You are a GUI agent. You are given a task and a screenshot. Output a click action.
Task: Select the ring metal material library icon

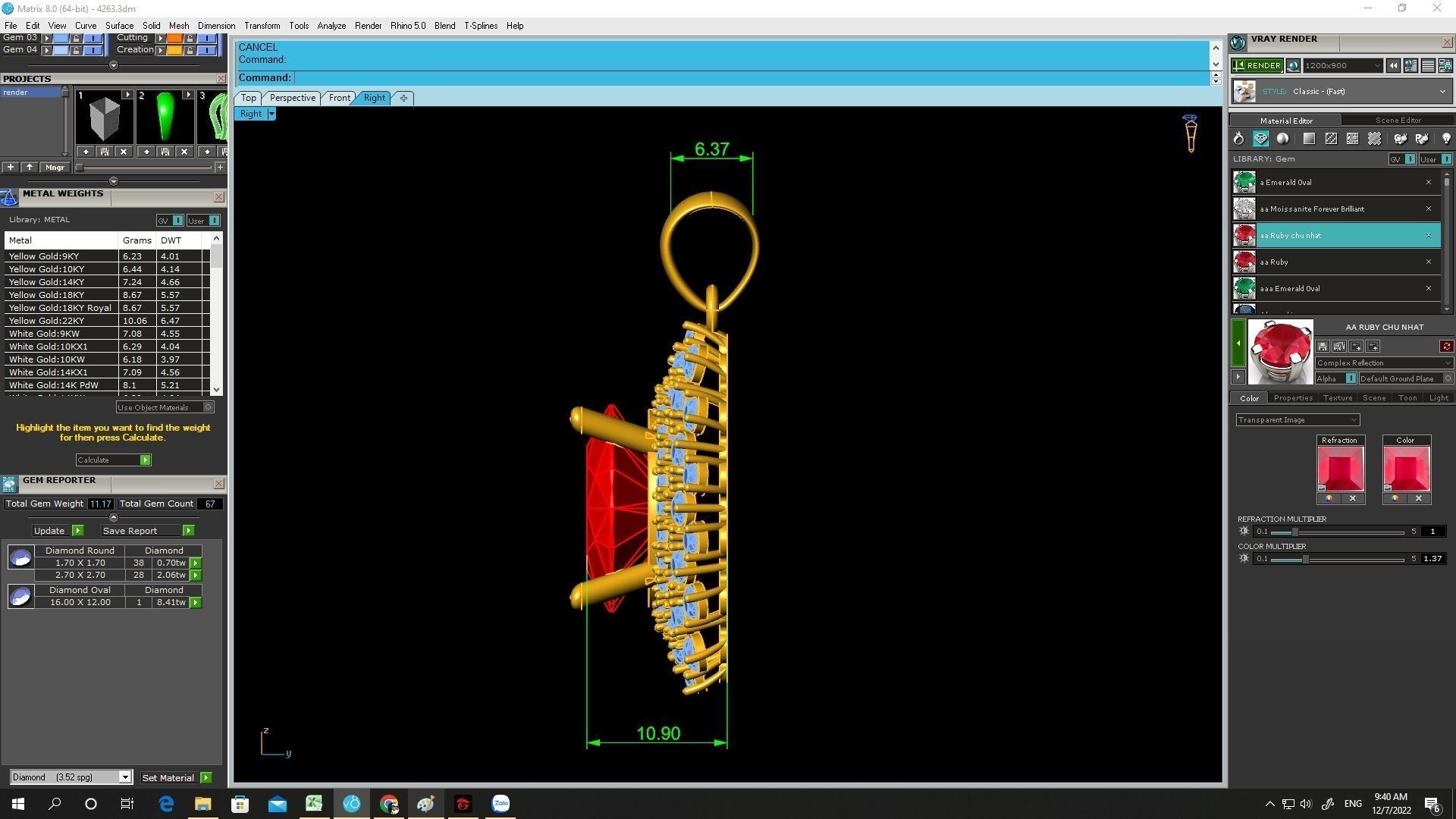pos(1238,139)
